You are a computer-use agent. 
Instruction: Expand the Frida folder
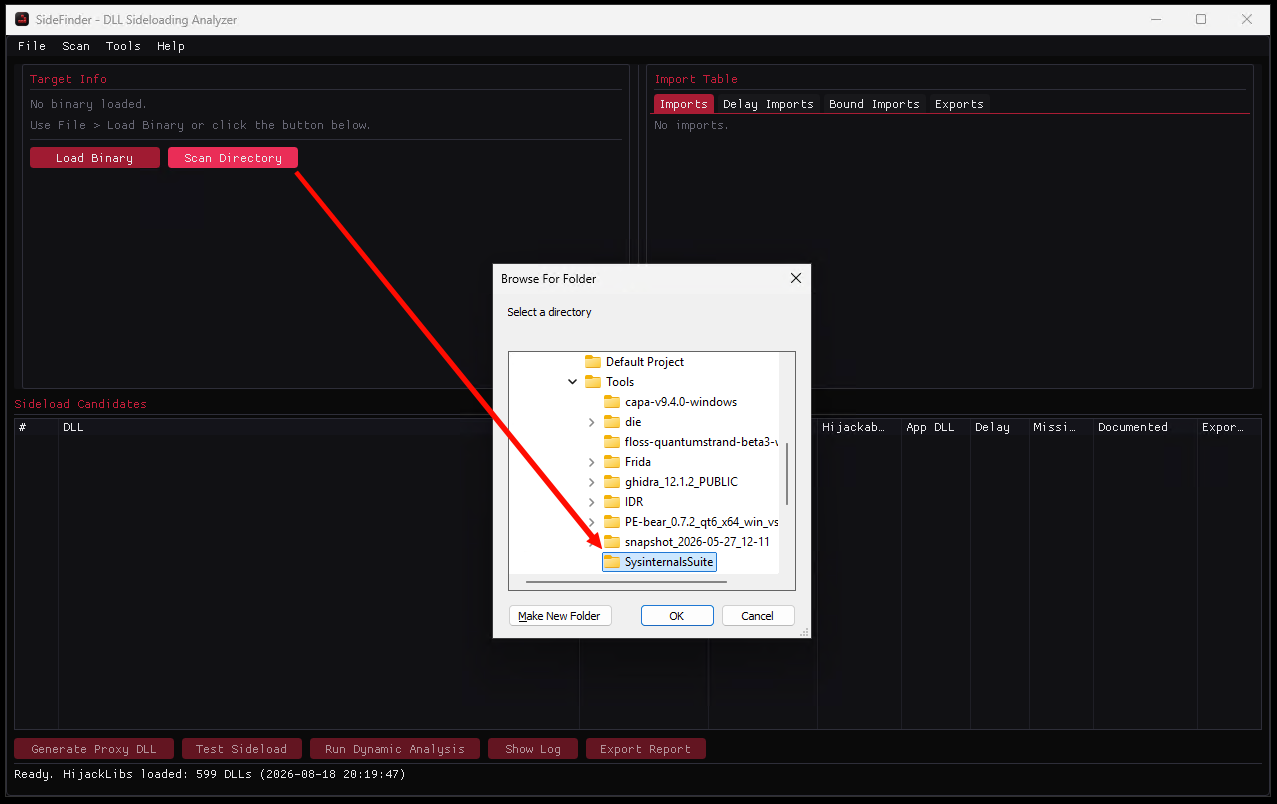coord(592,462)
